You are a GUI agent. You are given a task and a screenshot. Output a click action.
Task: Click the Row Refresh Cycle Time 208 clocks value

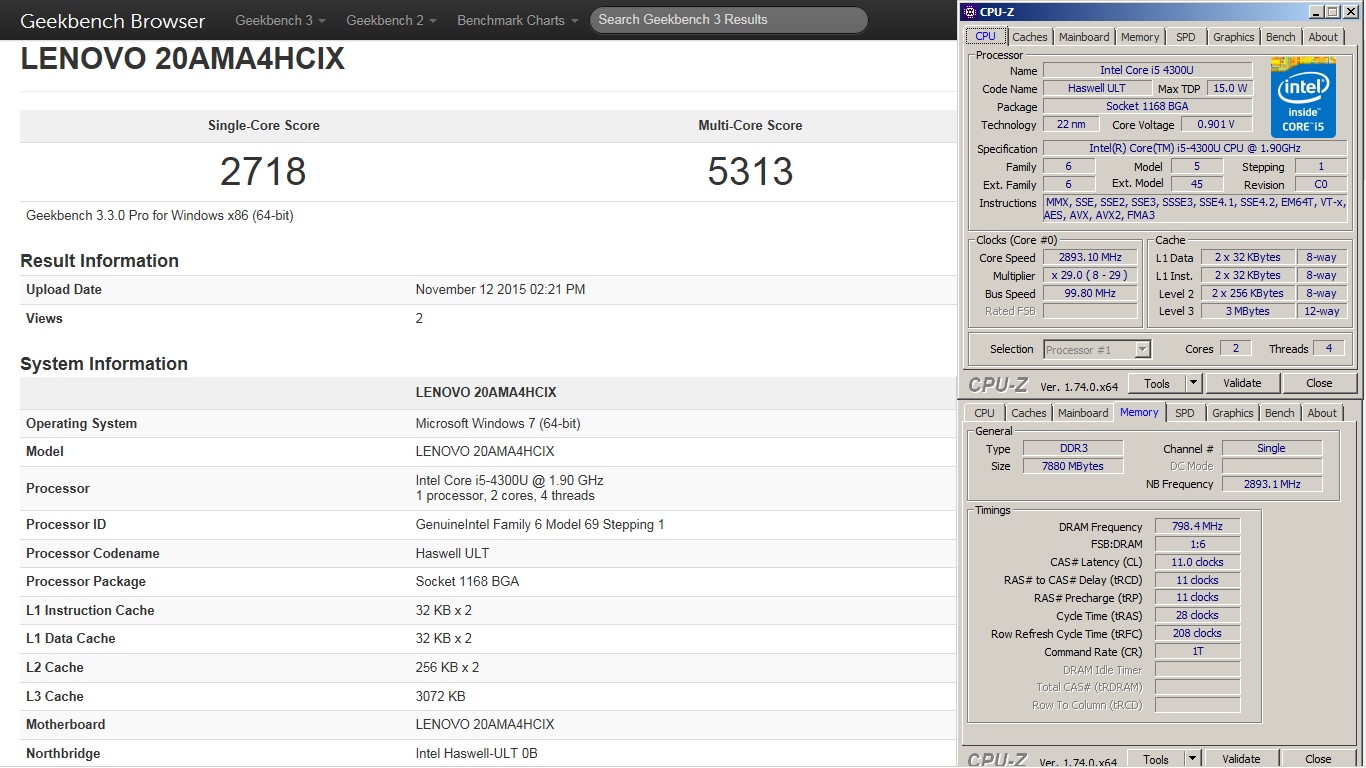point(1197,633)
